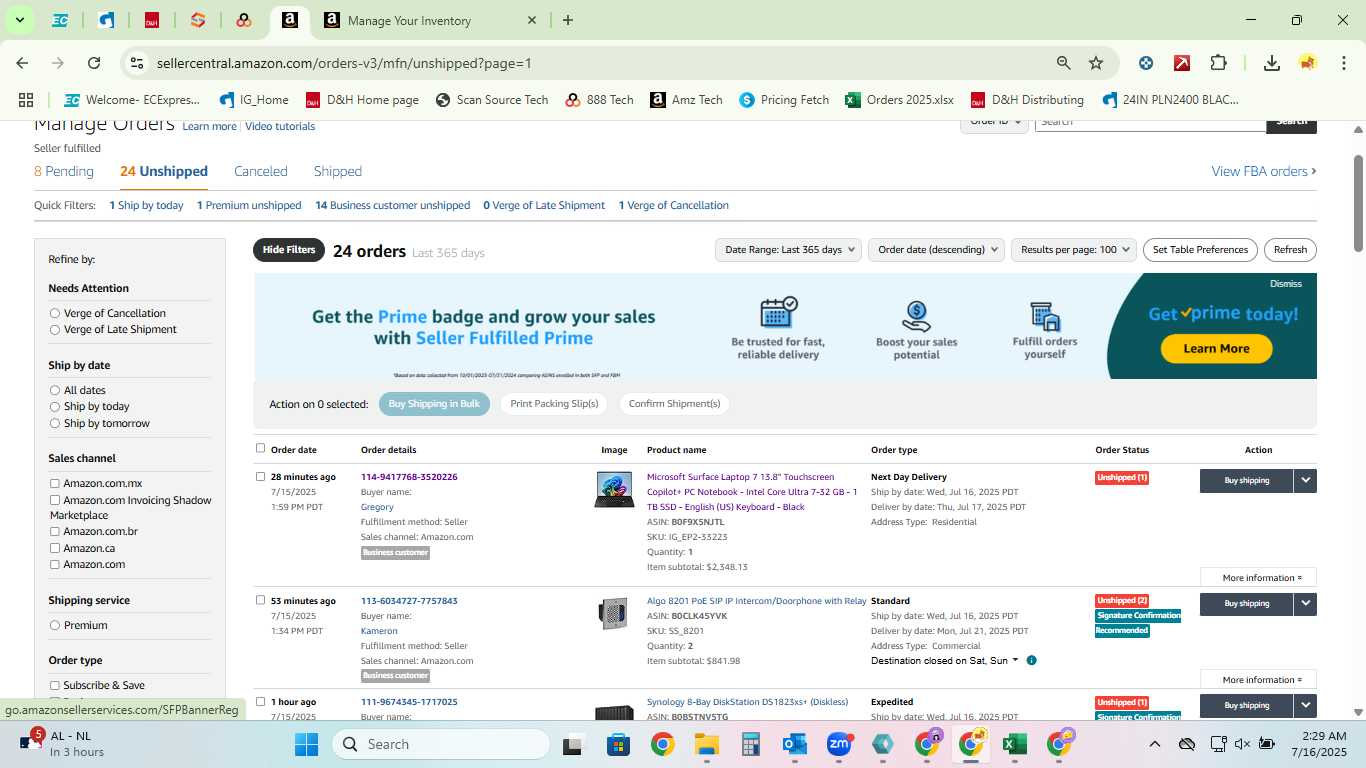Select Verge of Late Shipment radio filter
1366x768 pixels.
click(55, 329)
